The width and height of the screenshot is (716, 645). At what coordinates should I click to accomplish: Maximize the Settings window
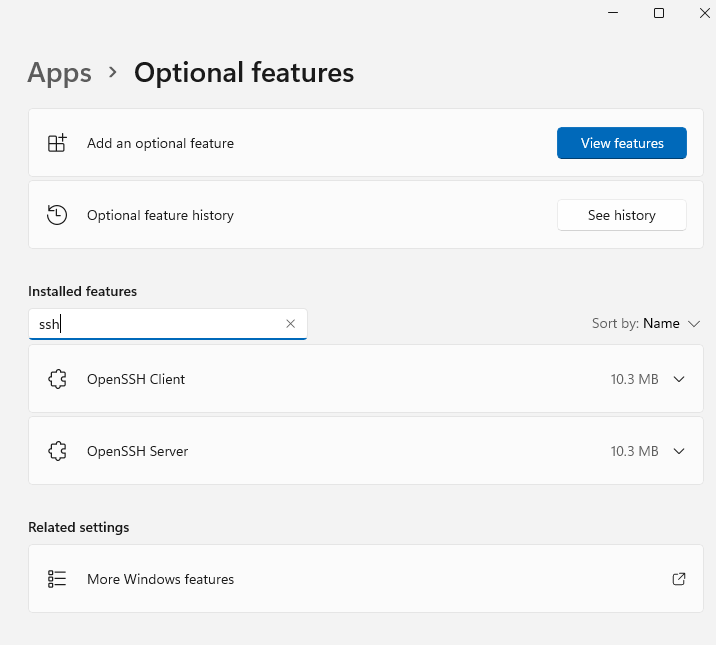[x=659, y=13]
